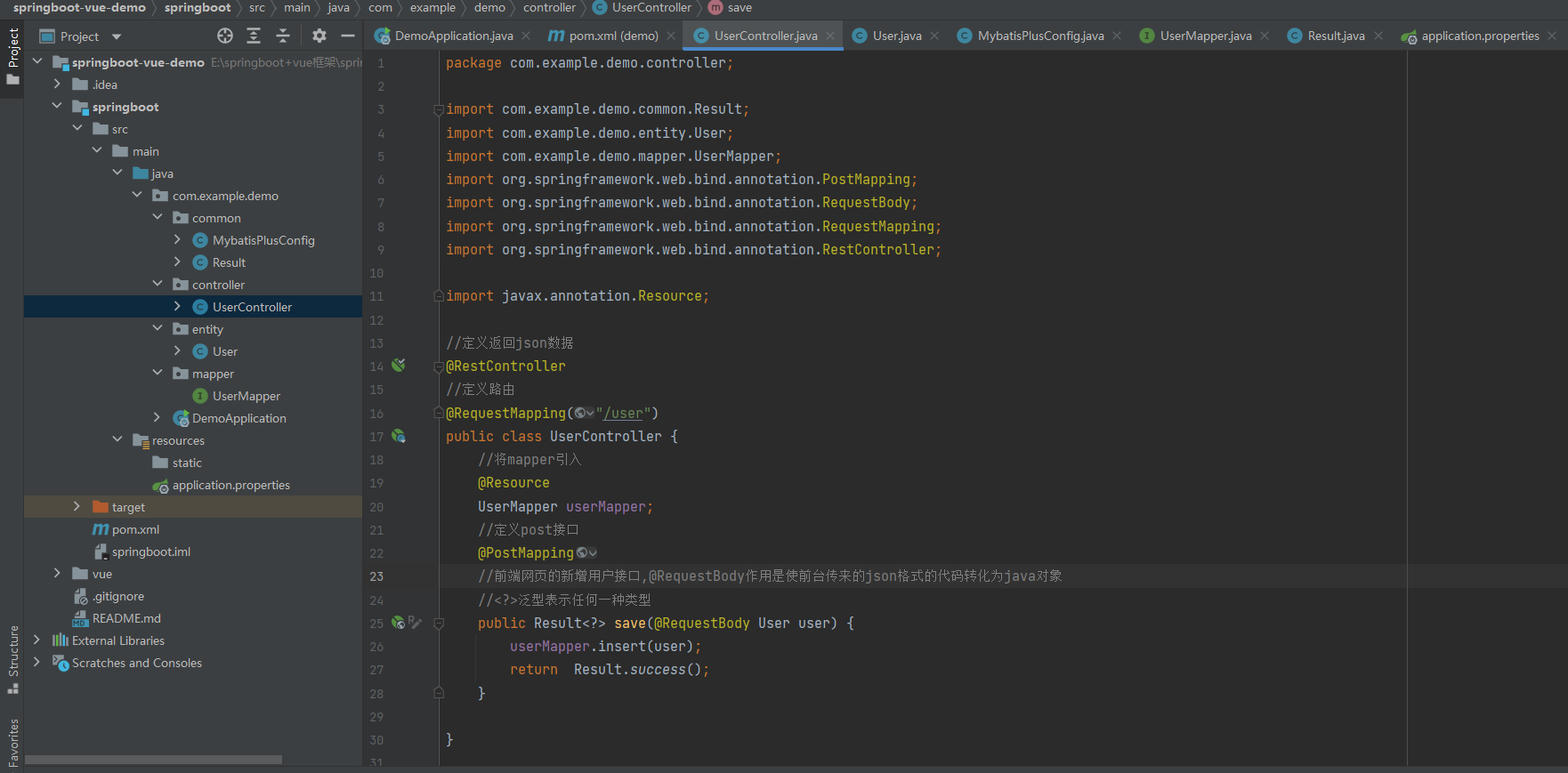Viewport: 1568px width, 773px height.
Task: Collapse the com.example.demo package
Action: tap(137, 195)
